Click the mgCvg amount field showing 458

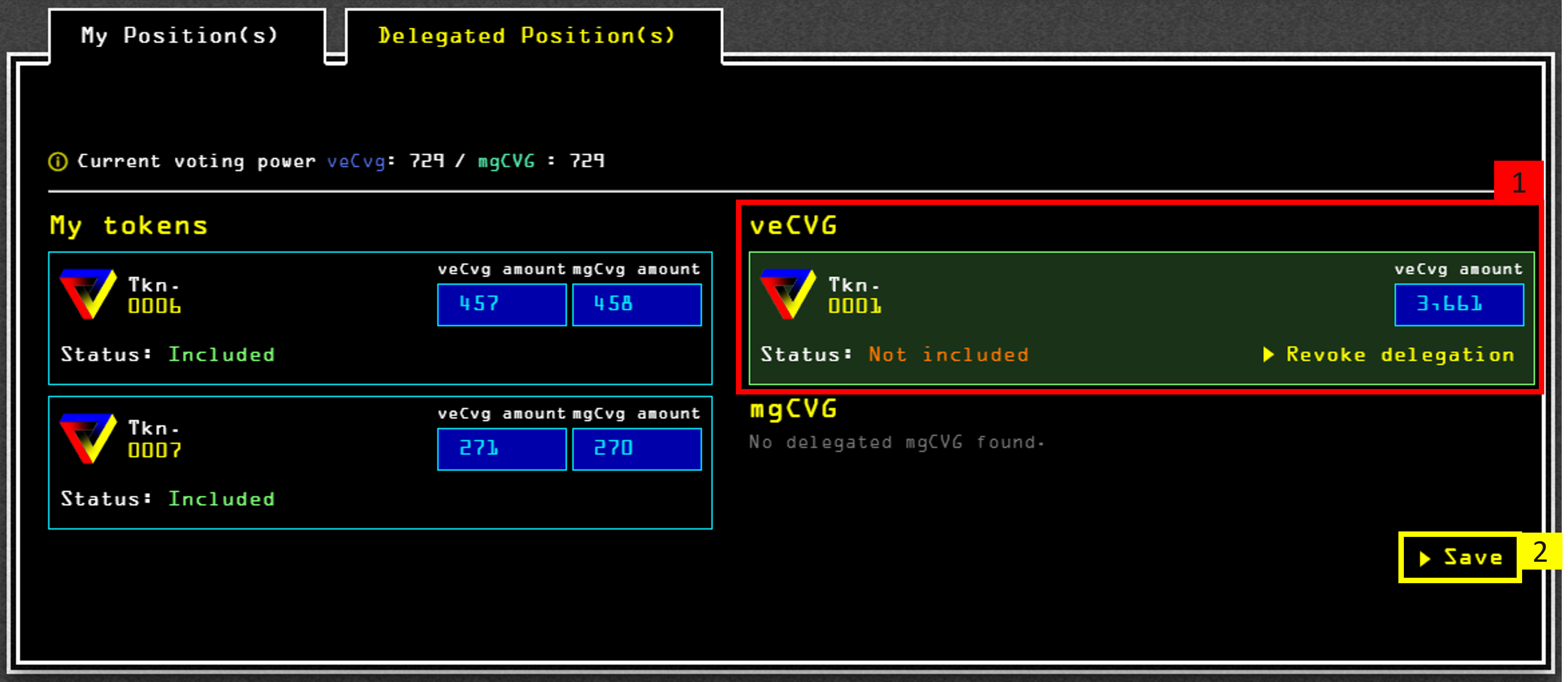[637, 305]
